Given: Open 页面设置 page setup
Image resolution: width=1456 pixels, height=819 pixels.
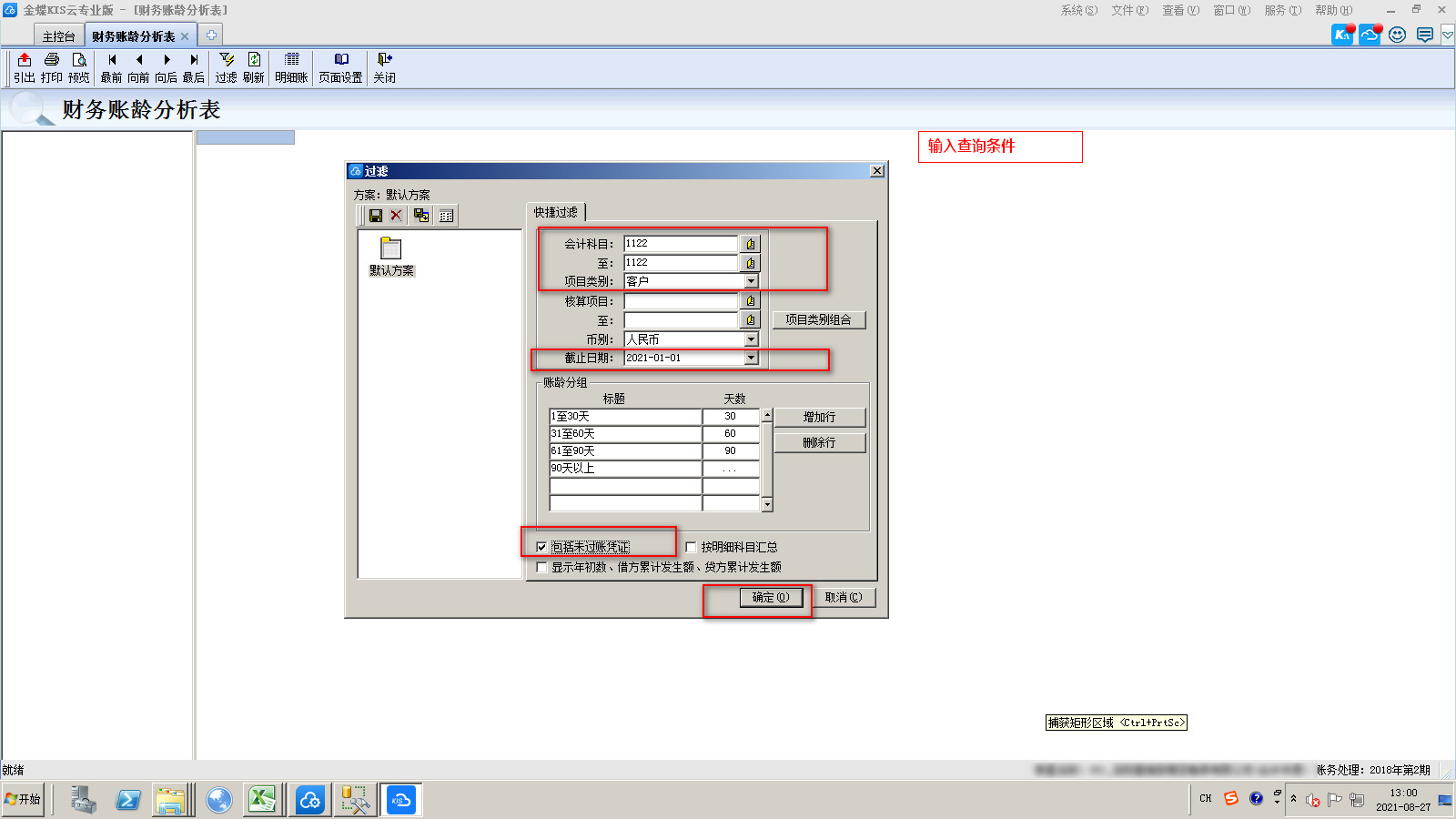Looking at the screenshot, I should pyautogui.click(x=340, y=60).
